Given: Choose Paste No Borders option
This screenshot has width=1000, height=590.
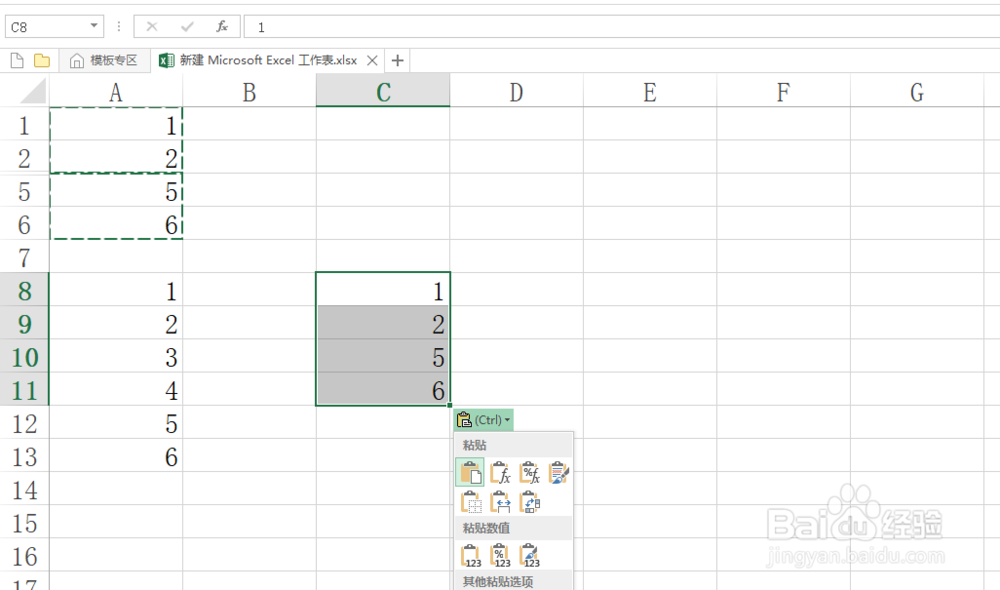Looking at the screenshot, I should (x=471, y=503).
